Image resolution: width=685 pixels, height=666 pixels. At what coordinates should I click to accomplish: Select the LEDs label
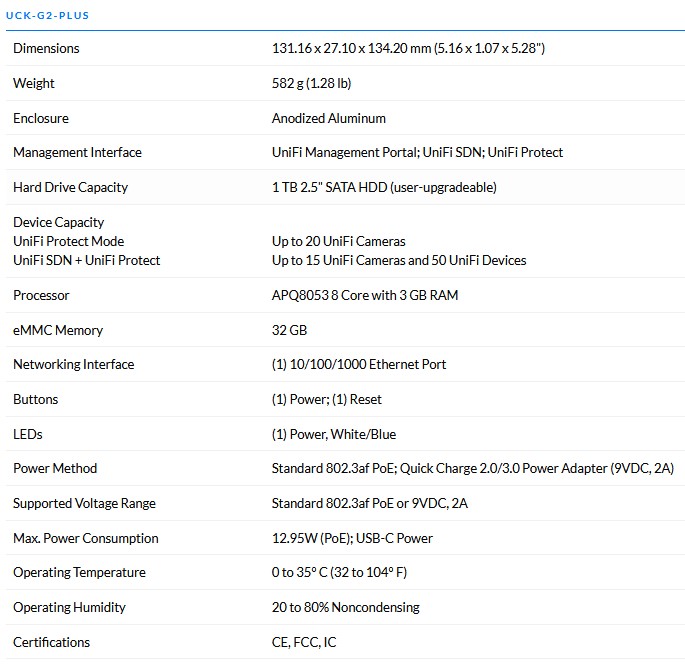pyautogui.click(x=28, y=435)
